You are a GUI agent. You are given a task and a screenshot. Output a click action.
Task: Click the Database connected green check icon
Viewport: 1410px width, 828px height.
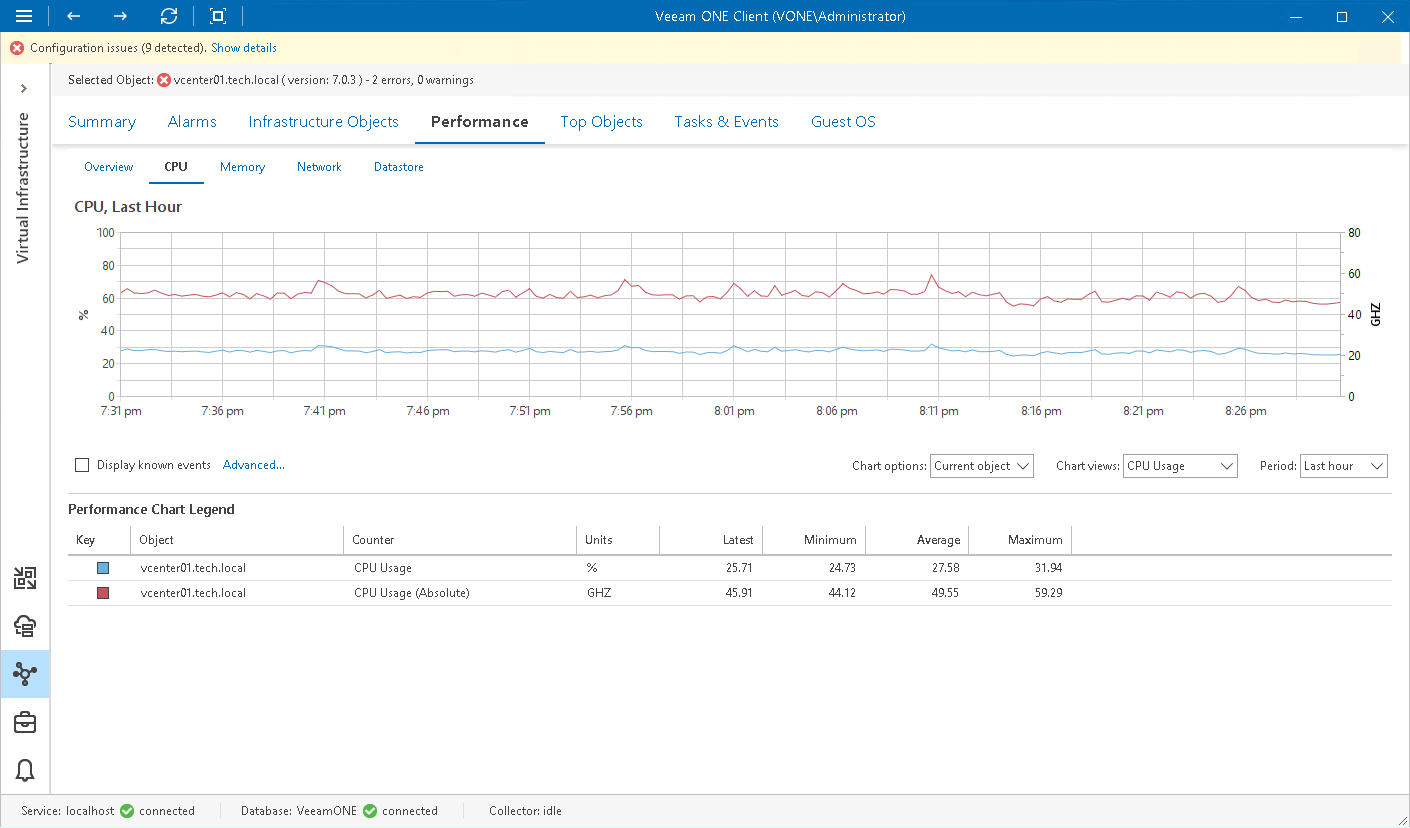click(370, 811)
